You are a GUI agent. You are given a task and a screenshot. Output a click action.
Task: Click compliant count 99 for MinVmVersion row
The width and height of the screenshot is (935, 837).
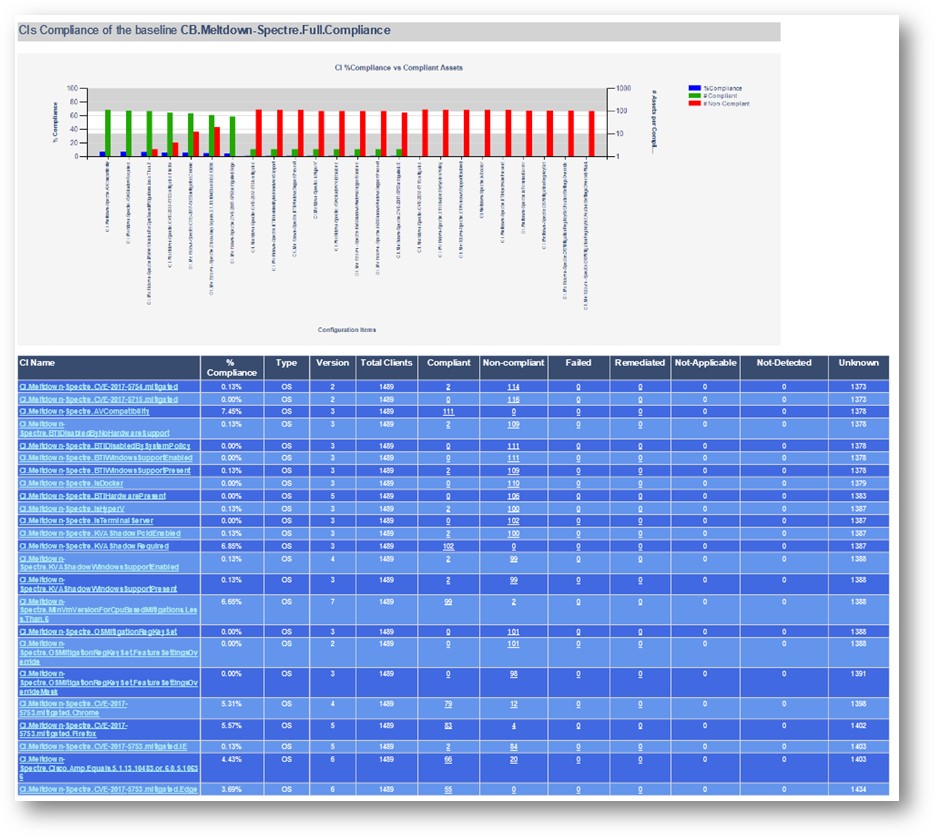click(448, 602)
